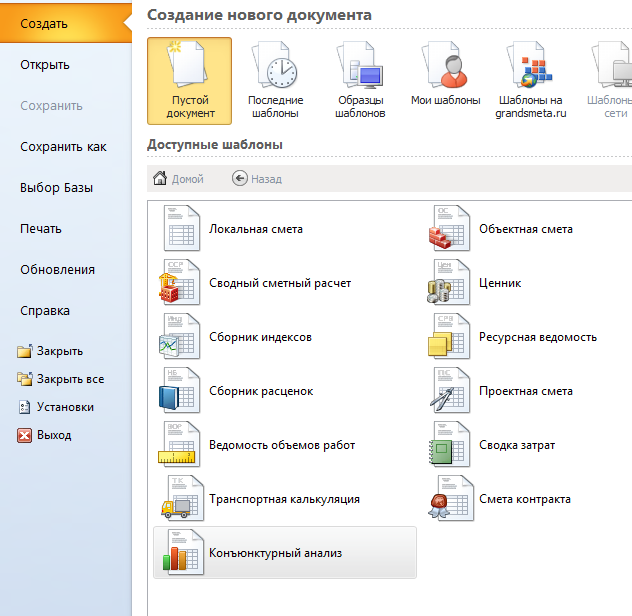Select the text Конъюнктурный анализ
The width and height of the screenshot is (632, 616).
click(275, 553)
